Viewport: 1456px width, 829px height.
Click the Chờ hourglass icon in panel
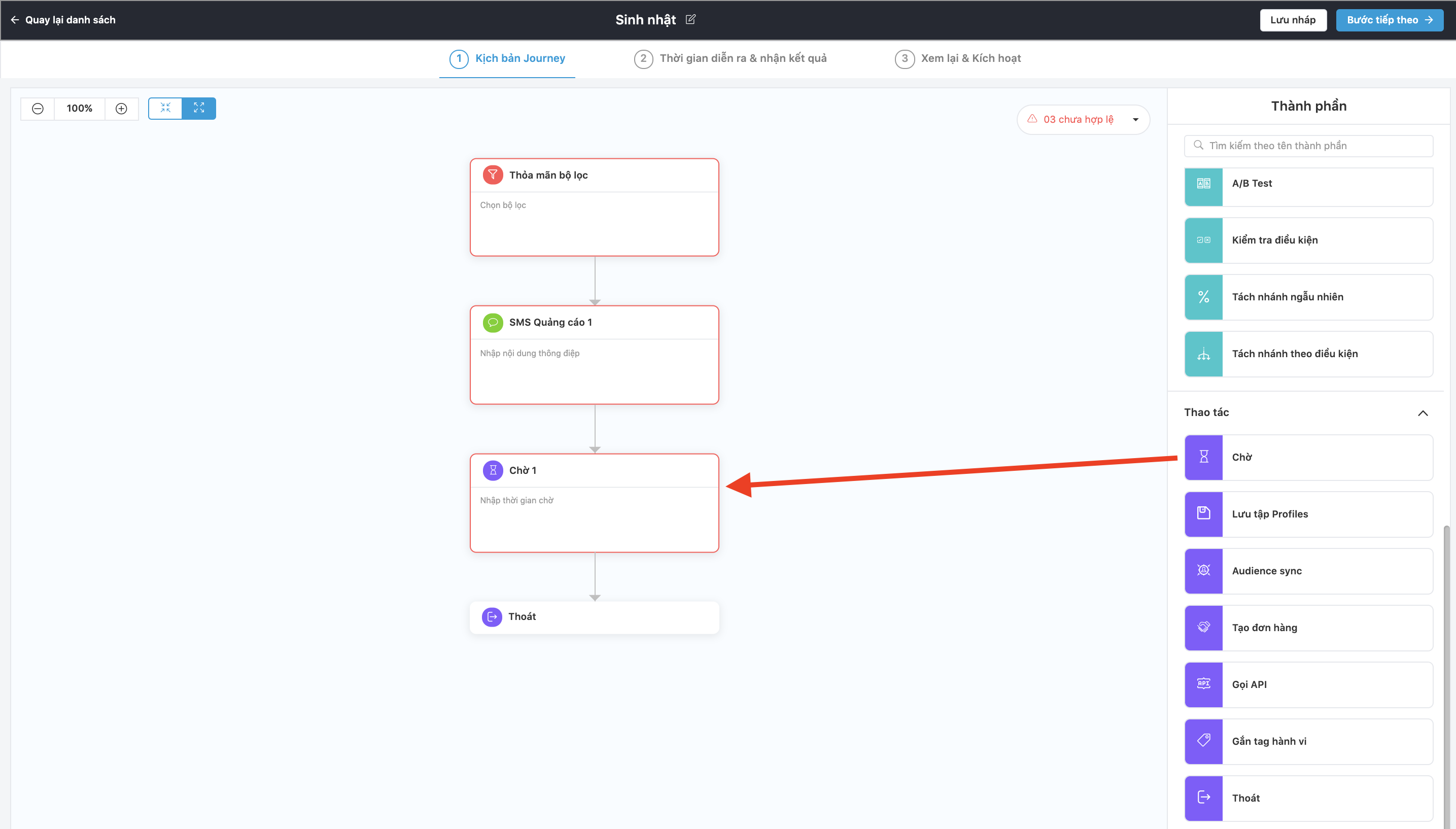(1203, 457)
